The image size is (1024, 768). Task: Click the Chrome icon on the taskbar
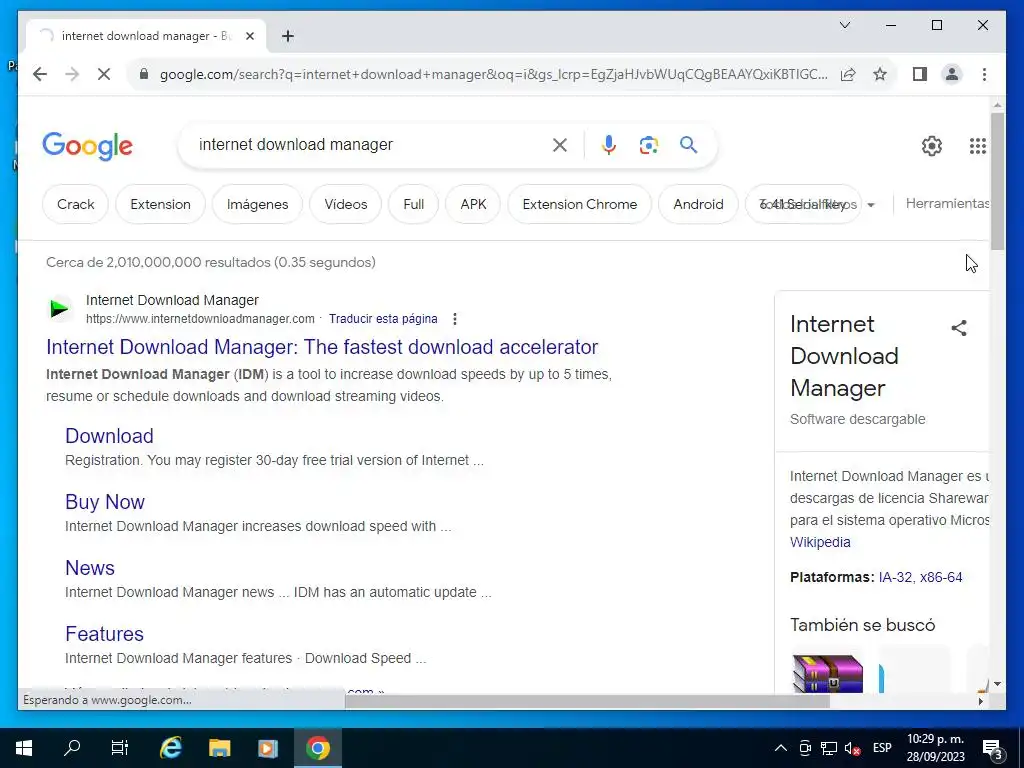pos(317,748)
